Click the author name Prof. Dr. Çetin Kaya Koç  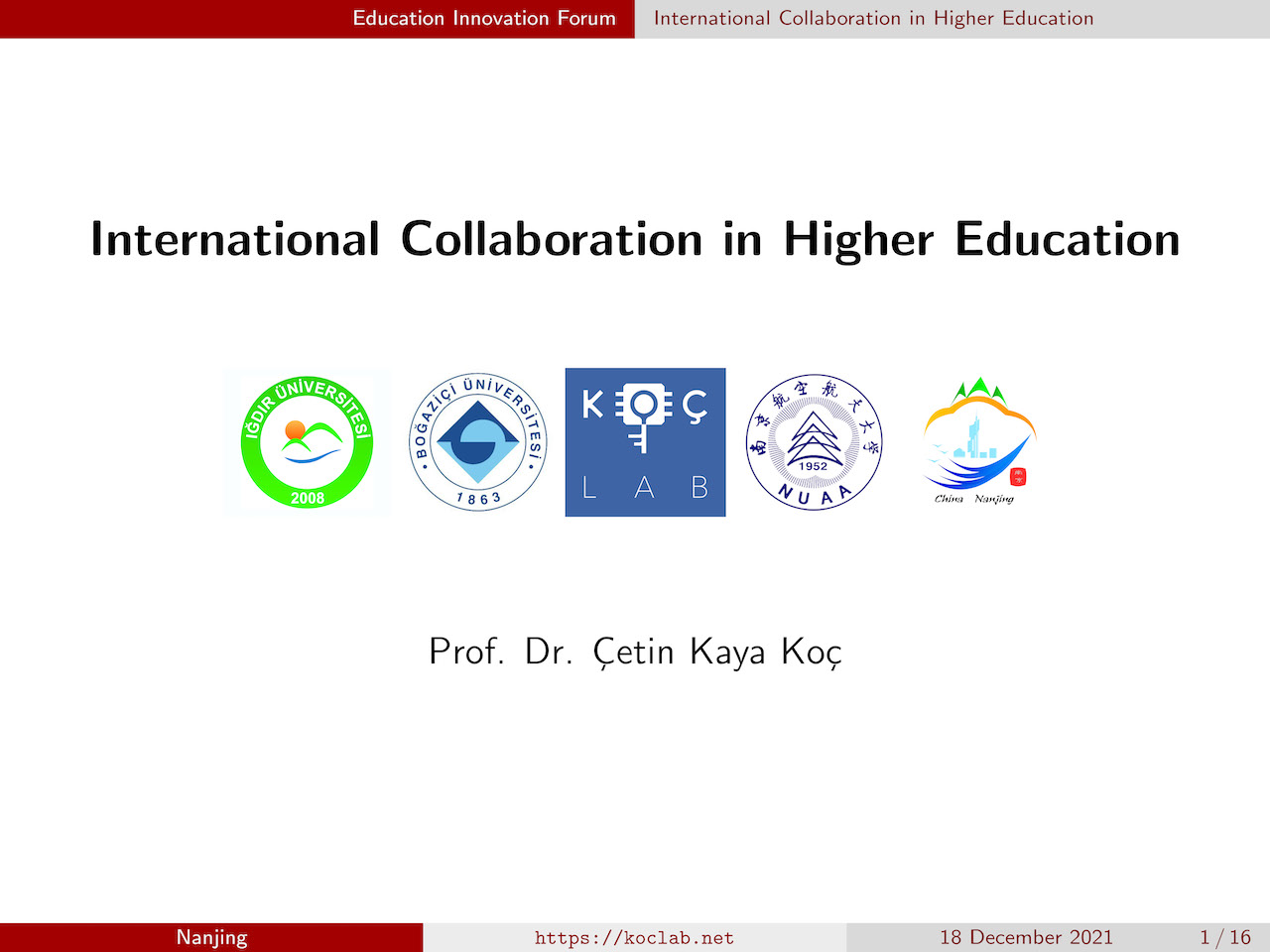pyautogui.click(x=635, y=653)
